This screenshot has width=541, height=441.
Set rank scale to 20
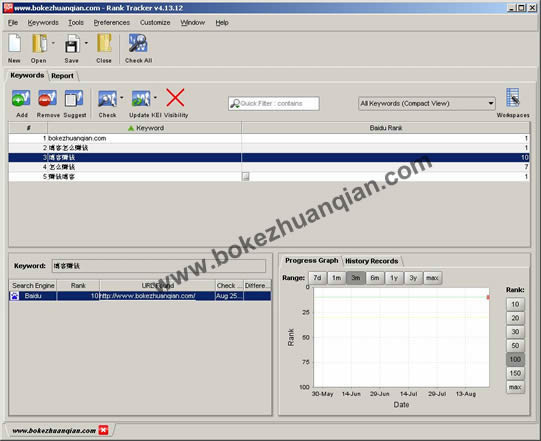[515, 318]
